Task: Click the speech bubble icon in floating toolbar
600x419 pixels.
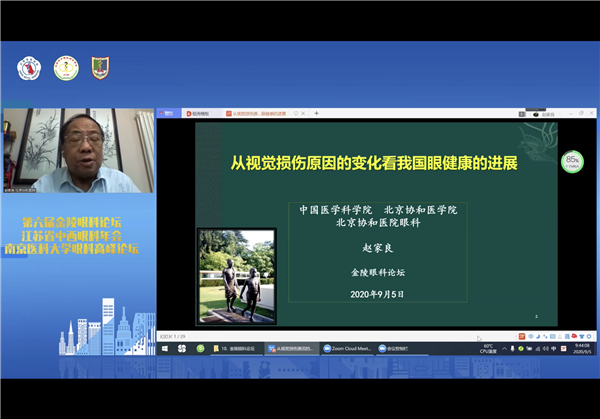Action: [x=531, y=336]
